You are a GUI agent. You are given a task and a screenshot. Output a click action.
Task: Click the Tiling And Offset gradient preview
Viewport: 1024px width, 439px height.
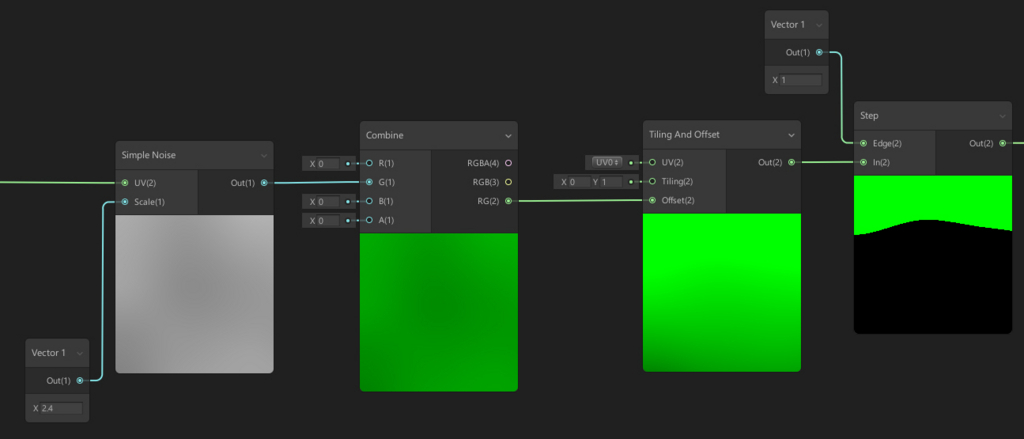[722, 292]
